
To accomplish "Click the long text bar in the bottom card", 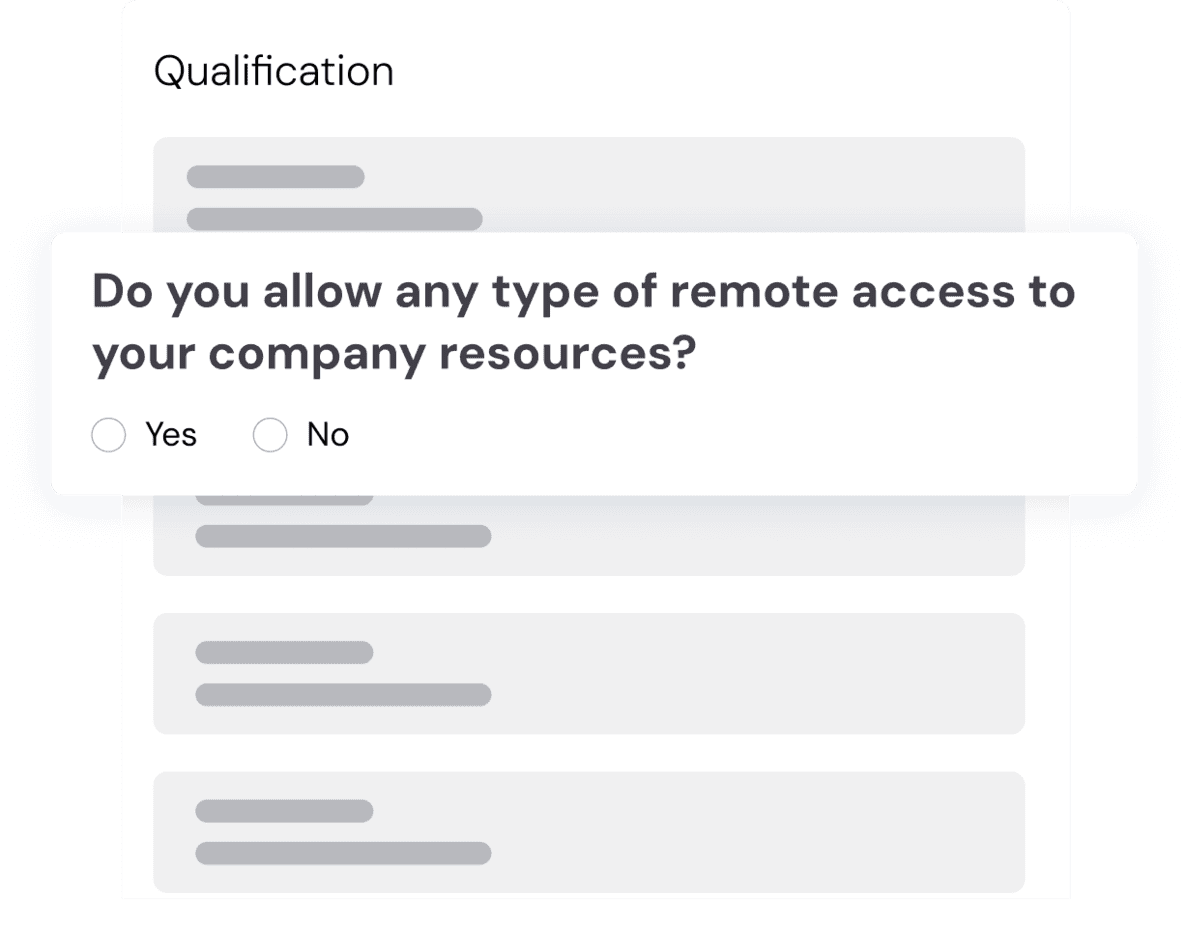I will click(x=343, y=853).
